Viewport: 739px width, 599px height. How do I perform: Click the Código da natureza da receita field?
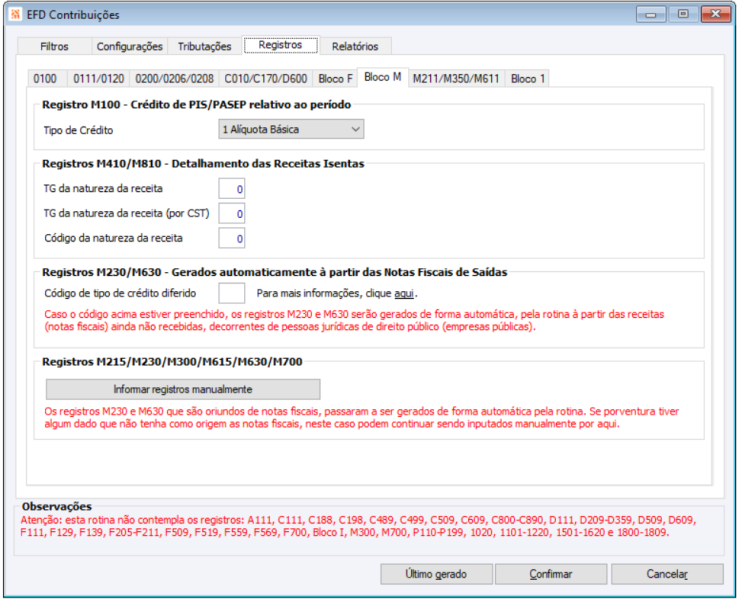pyautogui.click(x=231, y=238)
